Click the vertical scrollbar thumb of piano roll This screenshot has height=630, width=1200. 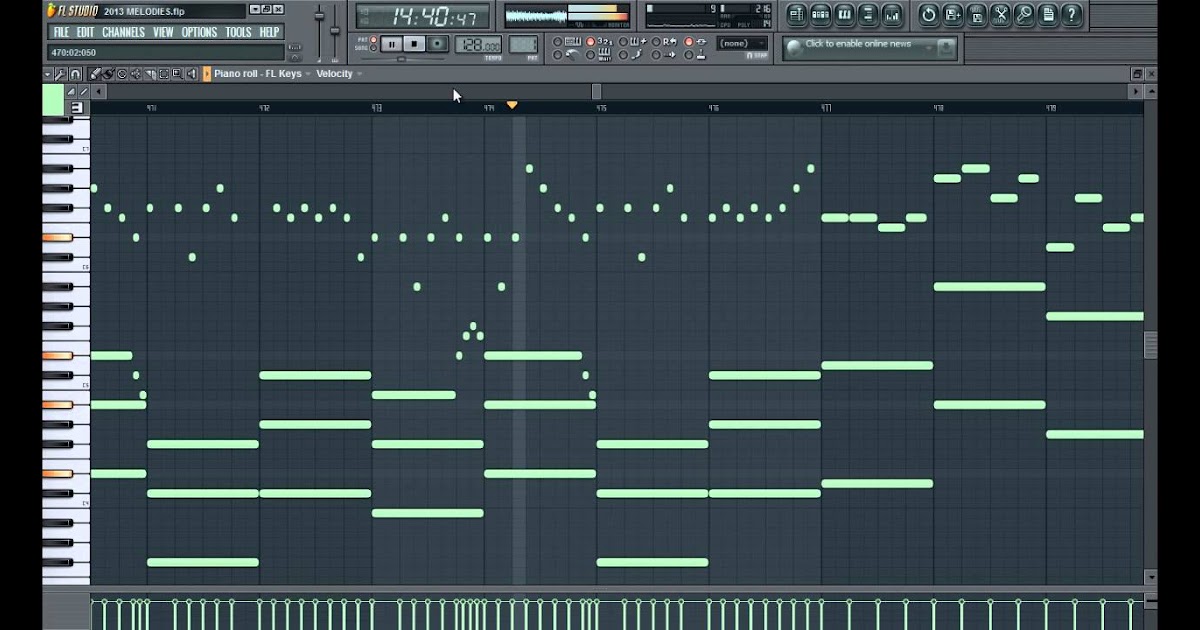pyautogui.click(x=1150, y=345)
